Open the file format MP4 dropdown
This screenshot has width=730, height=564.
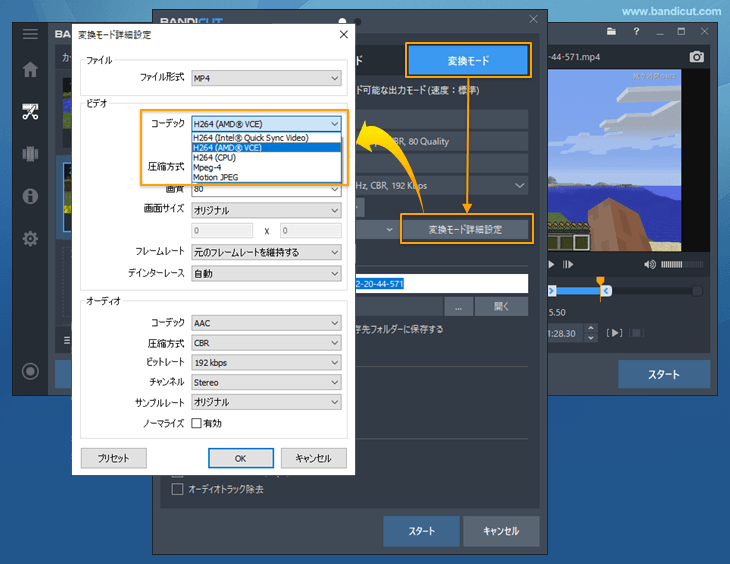[266, 78]
